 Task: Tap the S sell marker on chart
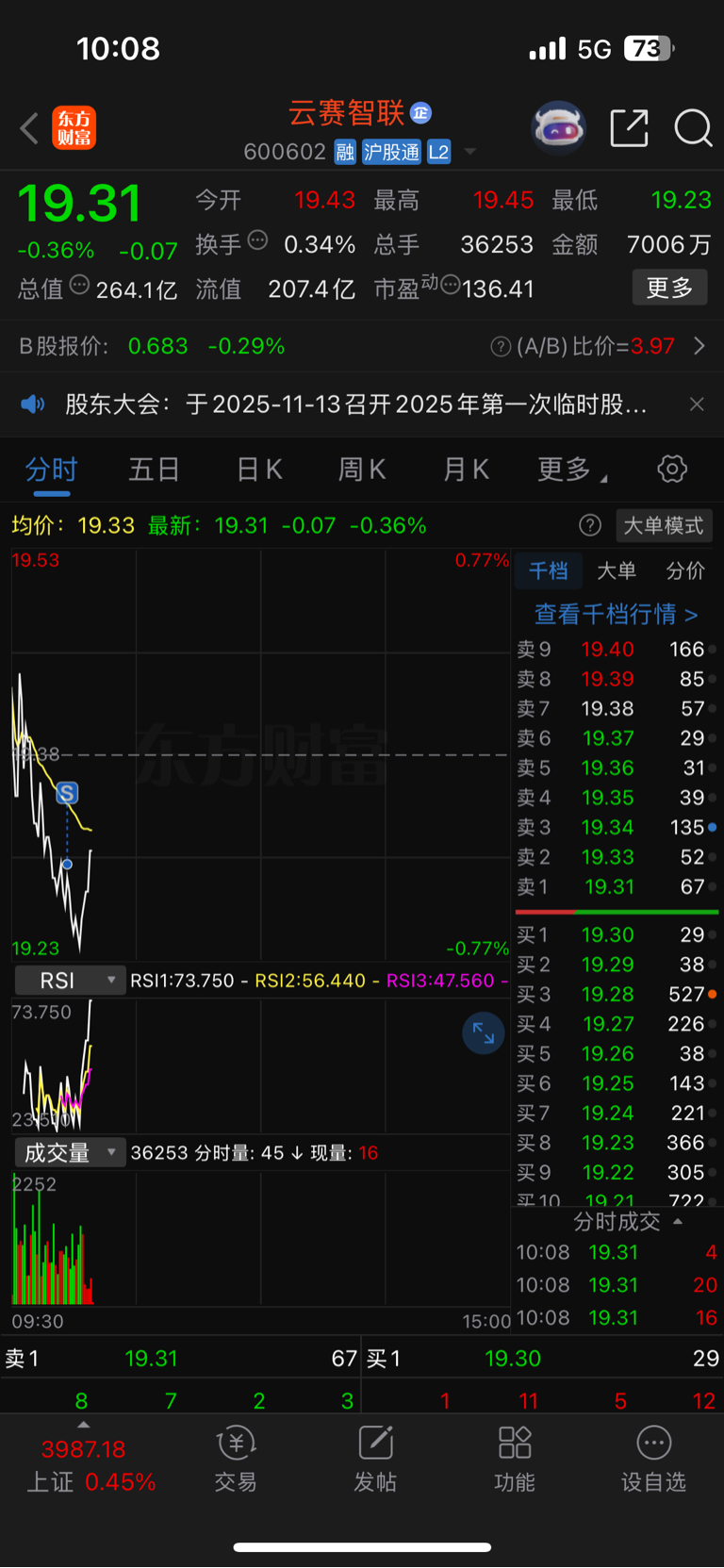tap(67, 793)
